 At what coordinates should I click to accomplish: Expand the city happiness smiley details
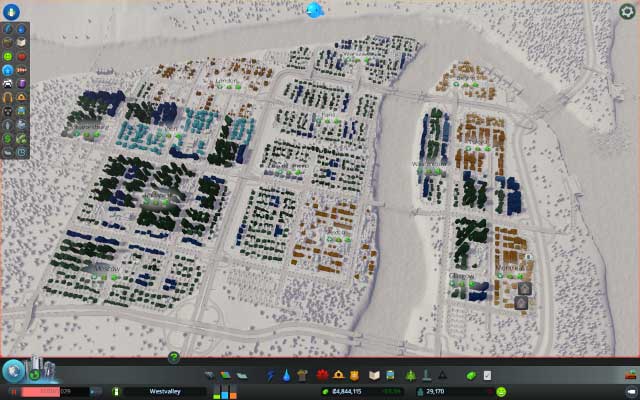click(x=501, y=392)
